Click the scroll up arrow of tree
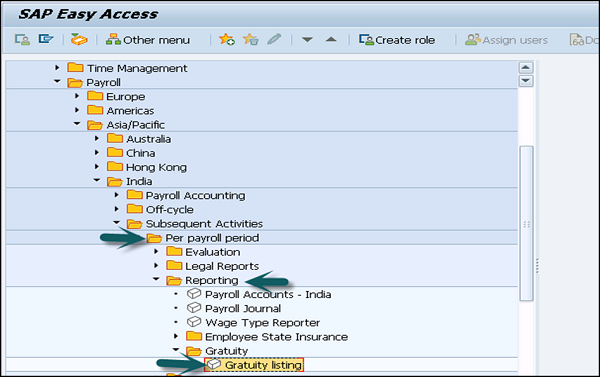This screenshot has height=377, width=600. pos(526,68)
